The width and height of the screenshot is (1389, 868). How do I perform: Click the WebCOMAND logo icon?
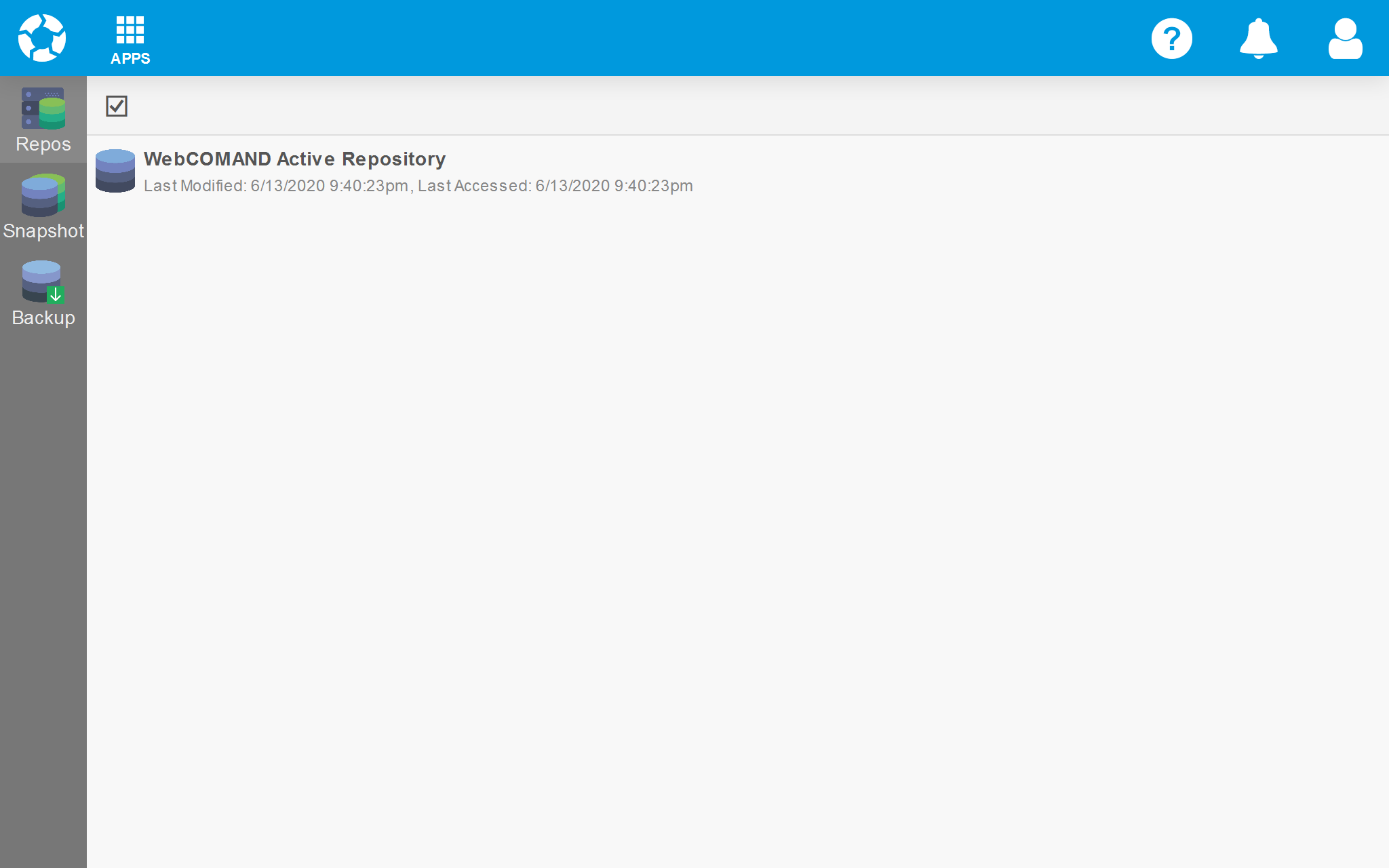click(42, 38)
